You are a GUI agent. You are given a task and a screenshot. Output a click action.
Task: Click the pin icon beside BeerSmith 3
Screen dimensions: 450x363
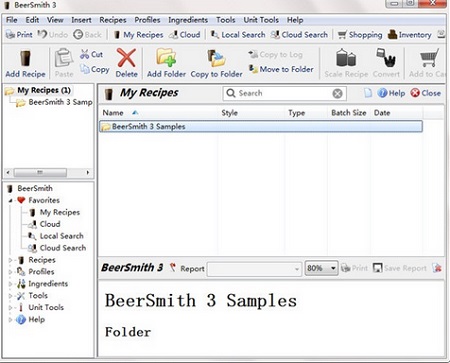coord(172,267)
